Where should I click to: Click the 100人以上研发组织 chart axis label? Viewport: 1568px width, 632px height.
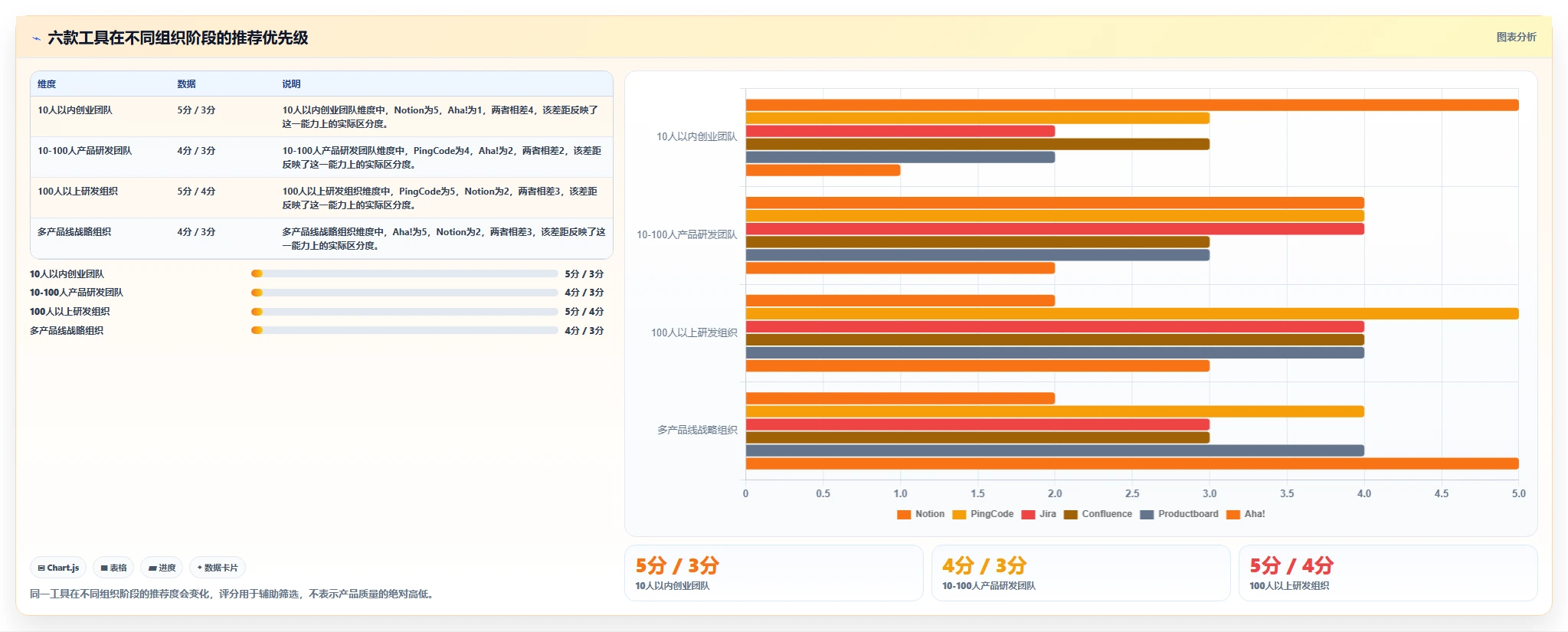pyautogui.click(x=694, y=332)
